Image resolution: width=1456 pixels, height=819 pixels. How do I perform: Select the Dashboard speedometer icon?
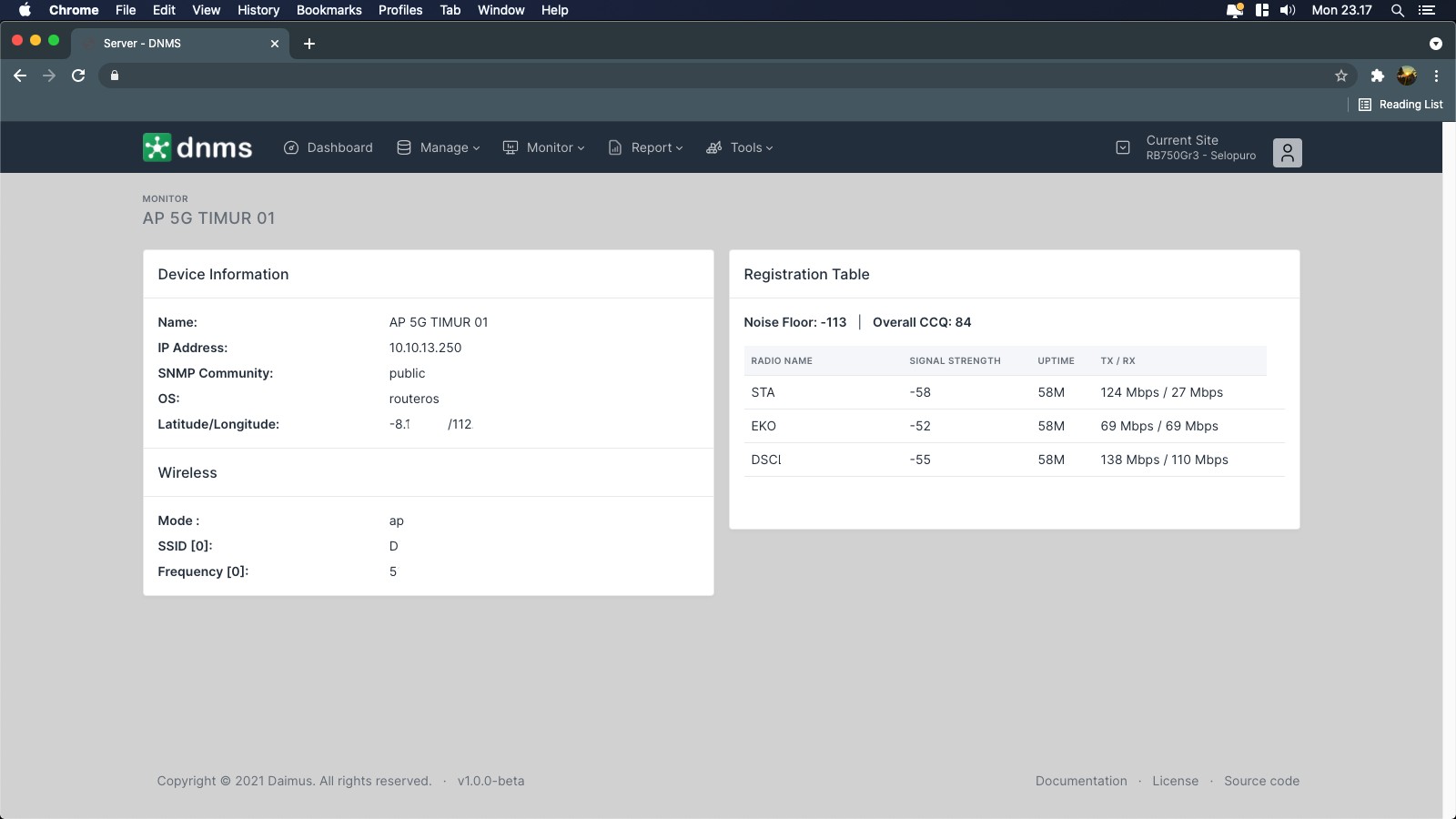(291, 147)
